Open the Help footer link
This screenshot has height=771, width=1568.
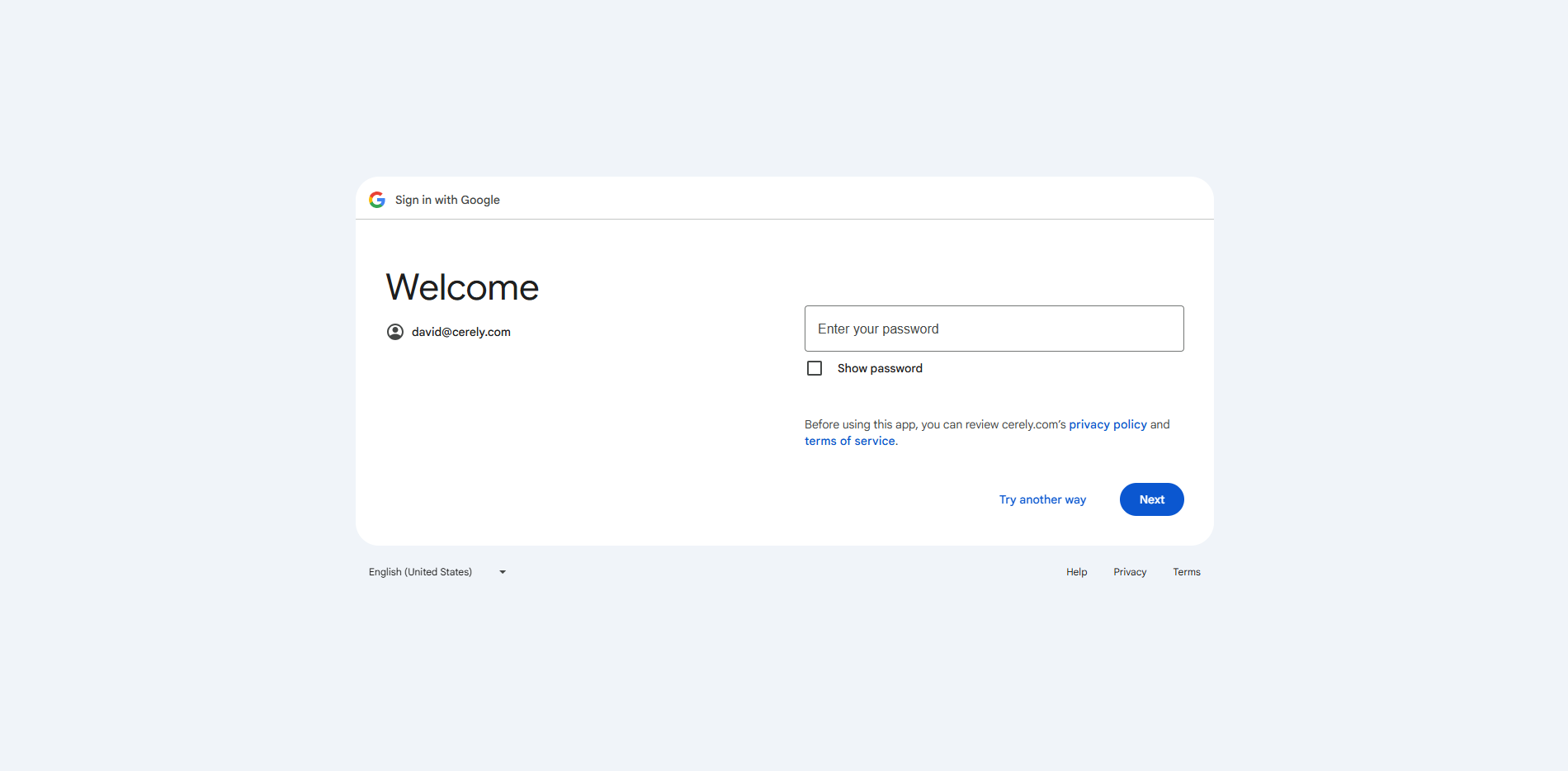pos(1076,572)
